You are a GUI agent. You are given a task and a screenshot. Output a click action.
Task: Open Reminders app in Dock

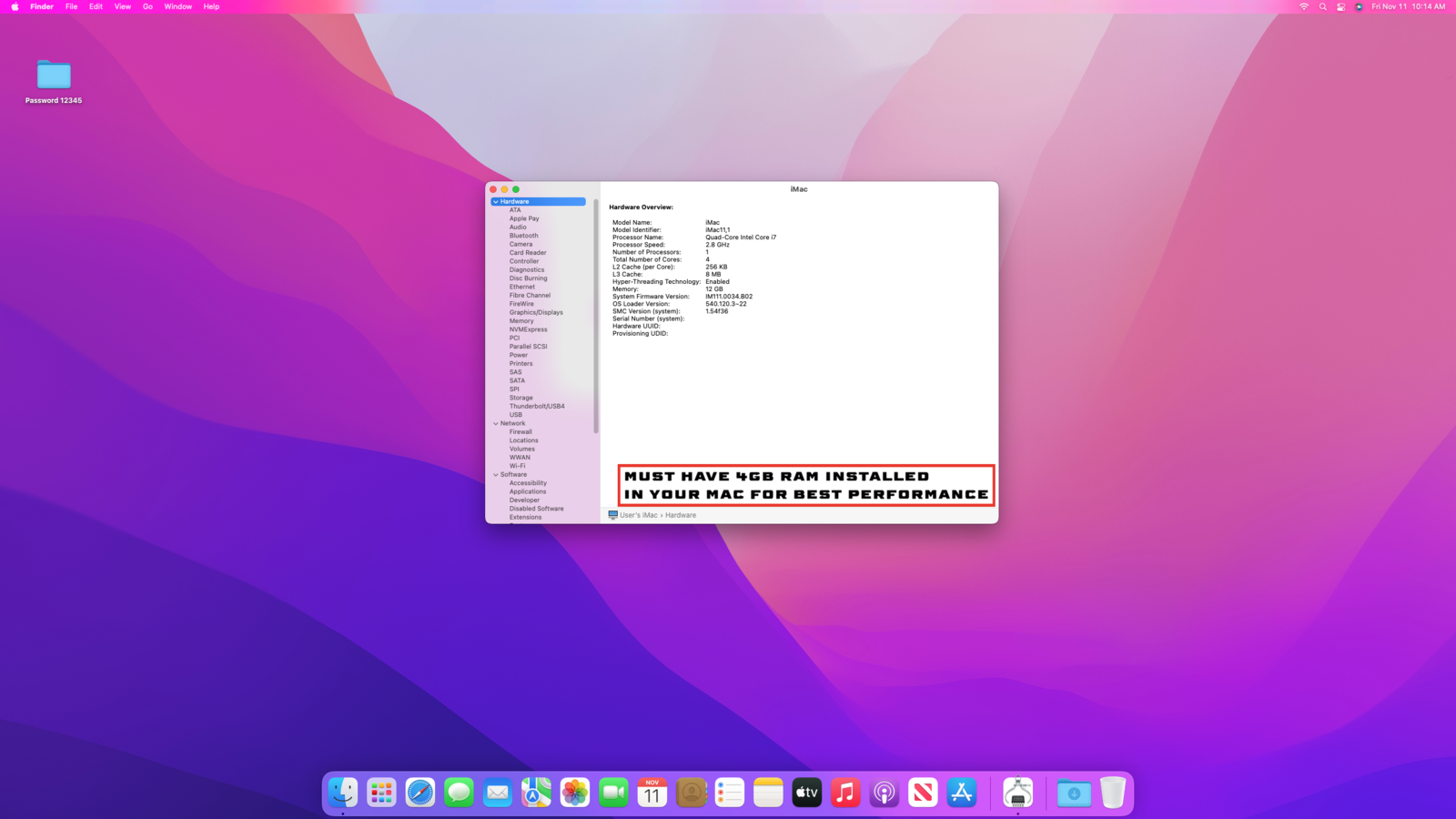[730, 793]
